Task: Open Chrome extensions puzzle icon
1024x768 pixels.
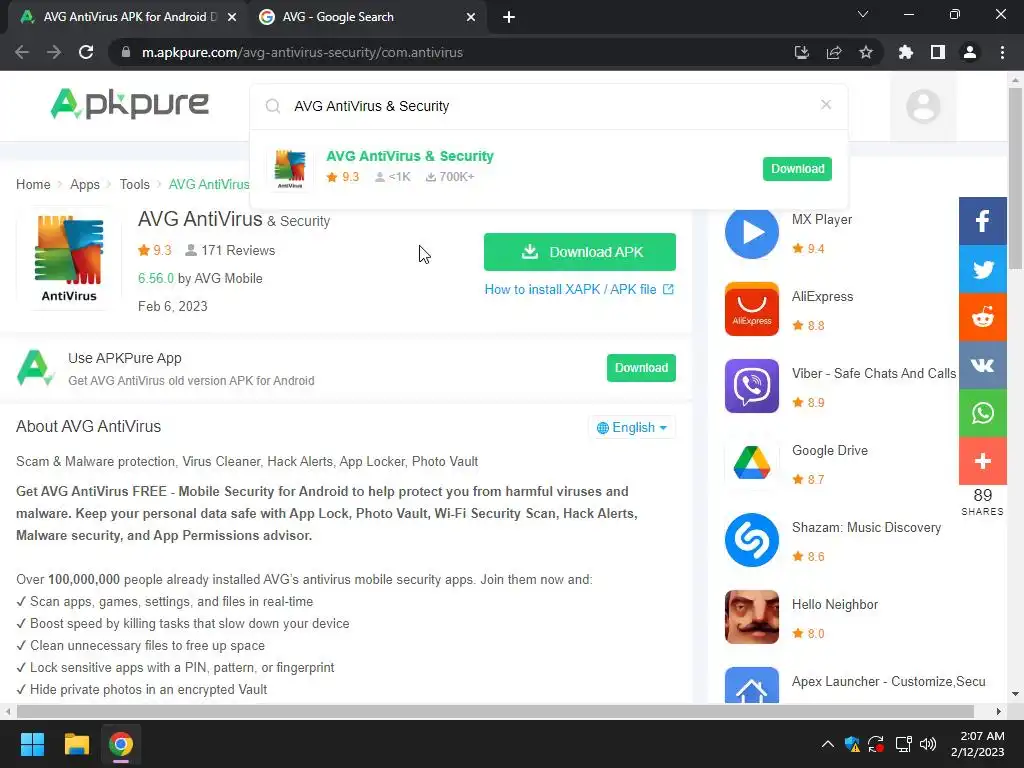Action: point(905,52)
